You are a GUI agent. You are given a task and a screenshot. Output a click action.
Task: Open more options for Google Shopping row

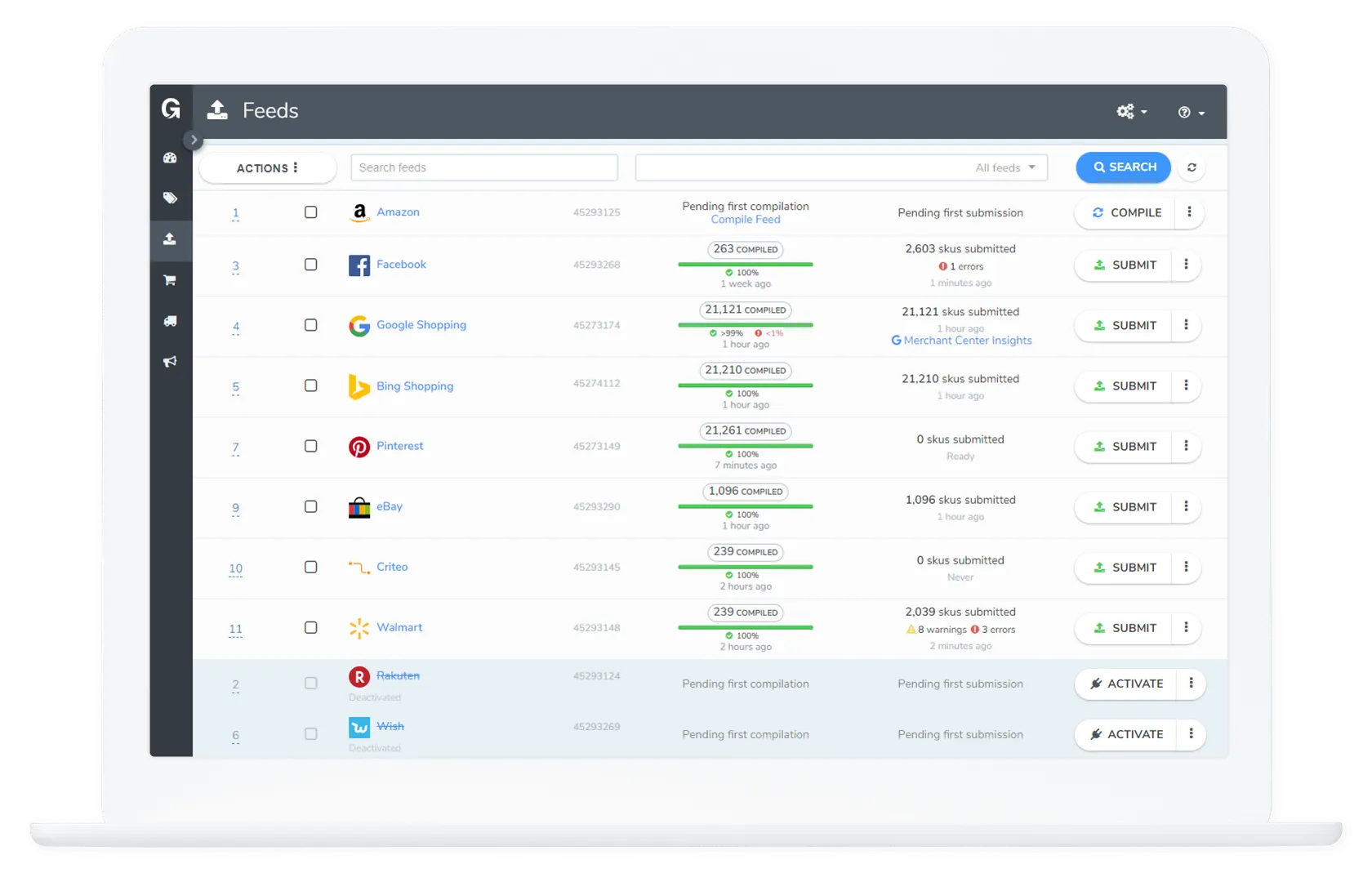[1186, 325]
